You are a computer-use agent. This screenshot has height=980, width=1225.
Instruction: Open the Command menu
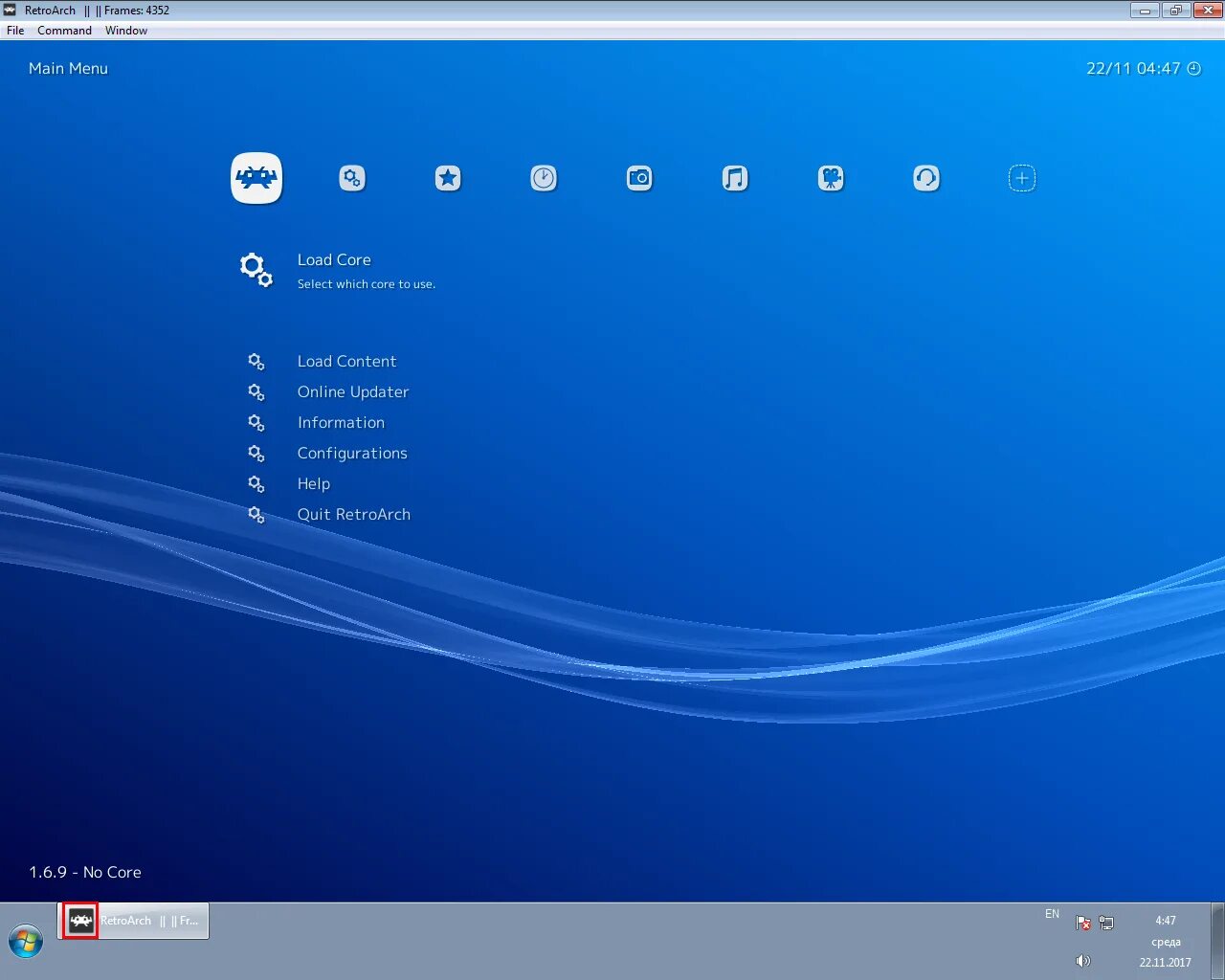point(64,31)
